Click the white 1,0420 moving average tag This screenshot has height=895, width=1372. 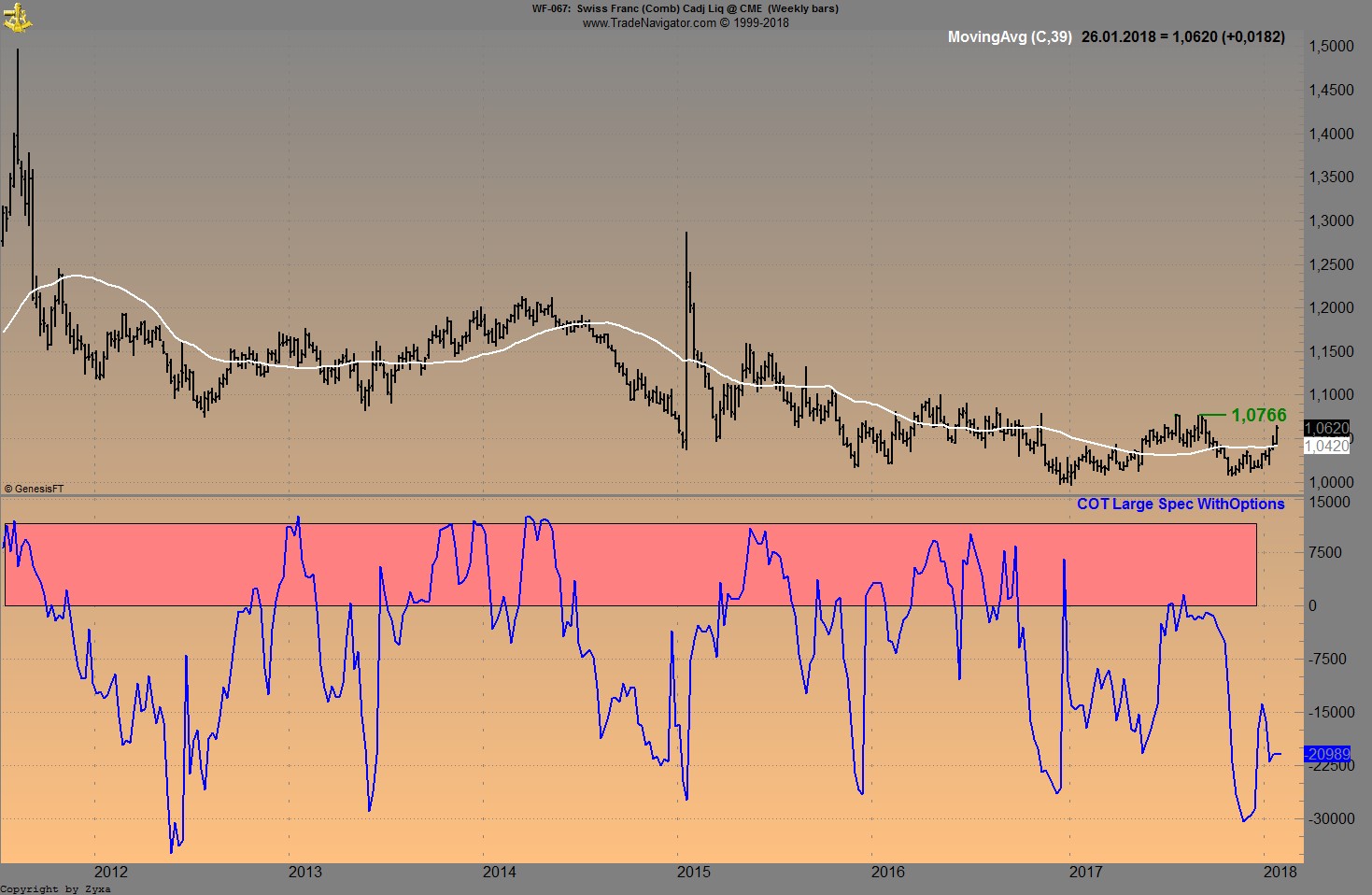1326,446
